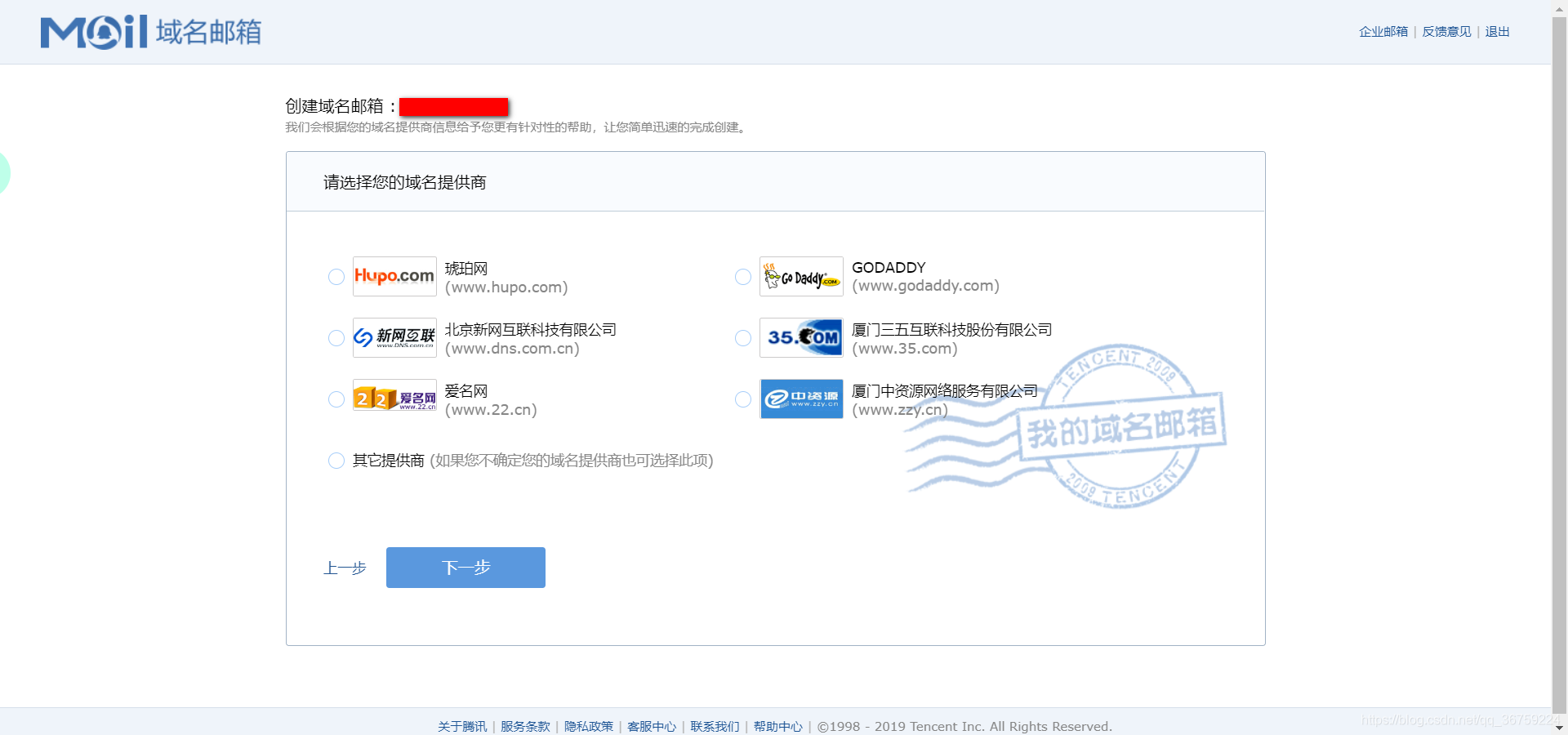
Task: Open 隐私政策 footer link
Action: 589,726
